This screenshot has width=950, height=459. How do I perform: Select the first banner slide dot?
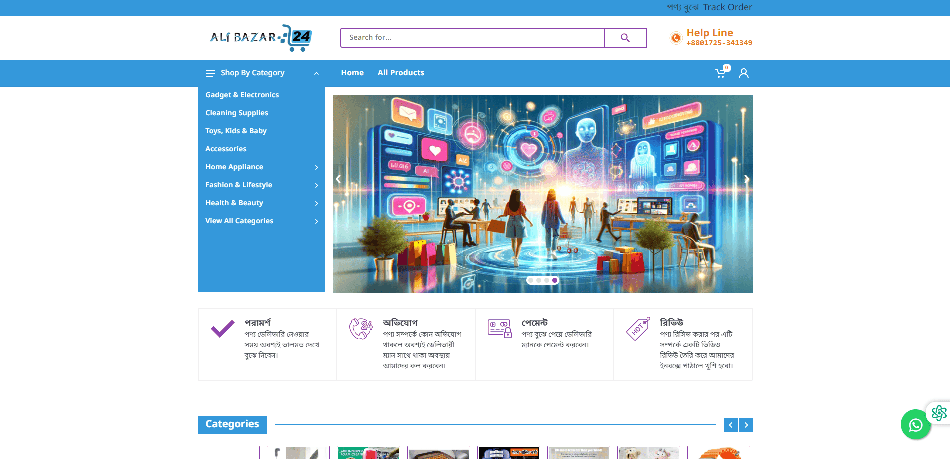tap(531, 280)
